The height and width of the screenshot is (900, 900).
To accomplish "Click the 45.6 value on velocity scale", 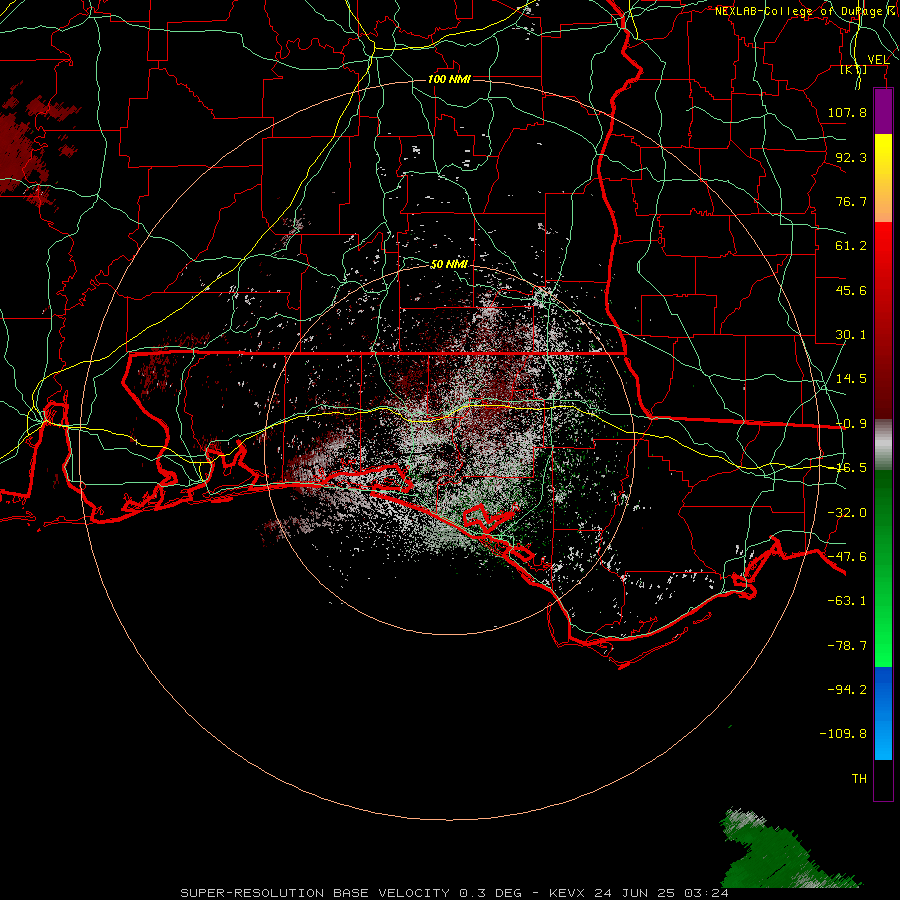I will (851, 290).
